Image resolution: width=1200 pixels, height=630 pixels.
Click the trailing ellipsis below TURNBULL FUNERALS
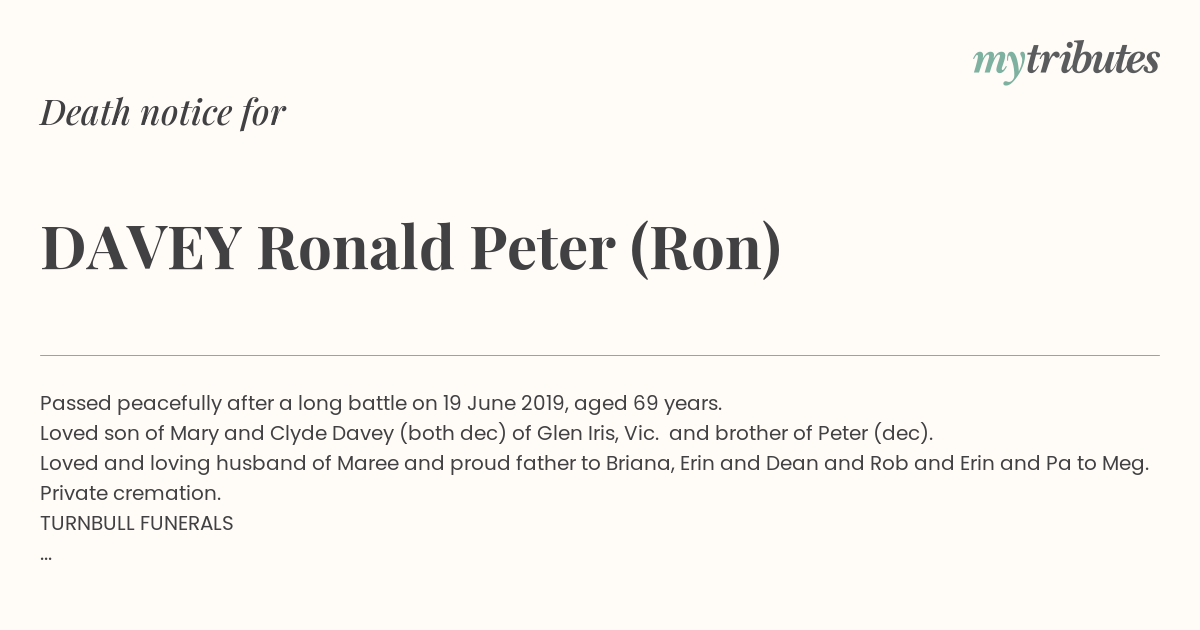click(46, 556)
